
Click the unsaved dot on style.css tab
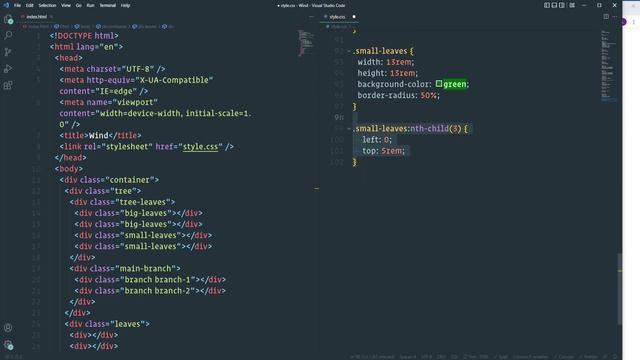354,17
